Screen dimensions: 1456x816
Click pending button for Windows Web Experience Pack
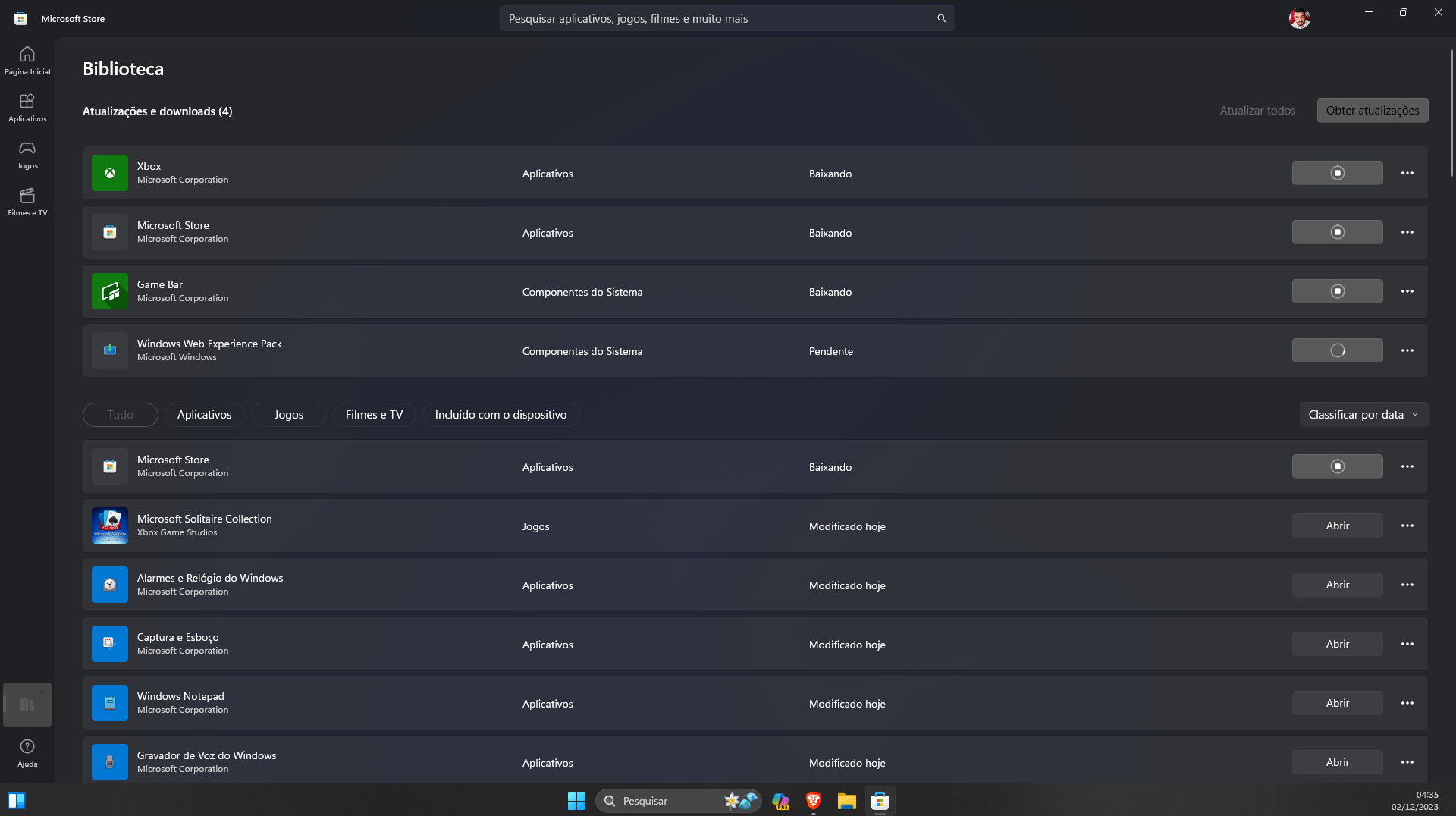(1337, 350)
